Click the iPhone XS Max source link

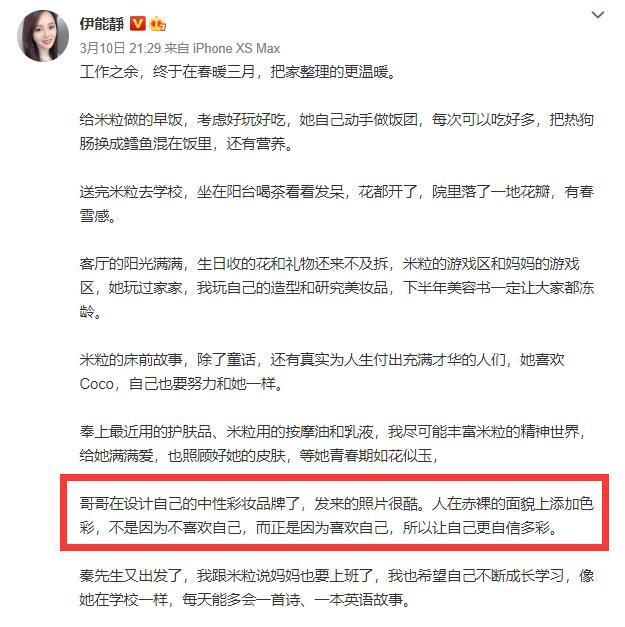pos(236,48)
